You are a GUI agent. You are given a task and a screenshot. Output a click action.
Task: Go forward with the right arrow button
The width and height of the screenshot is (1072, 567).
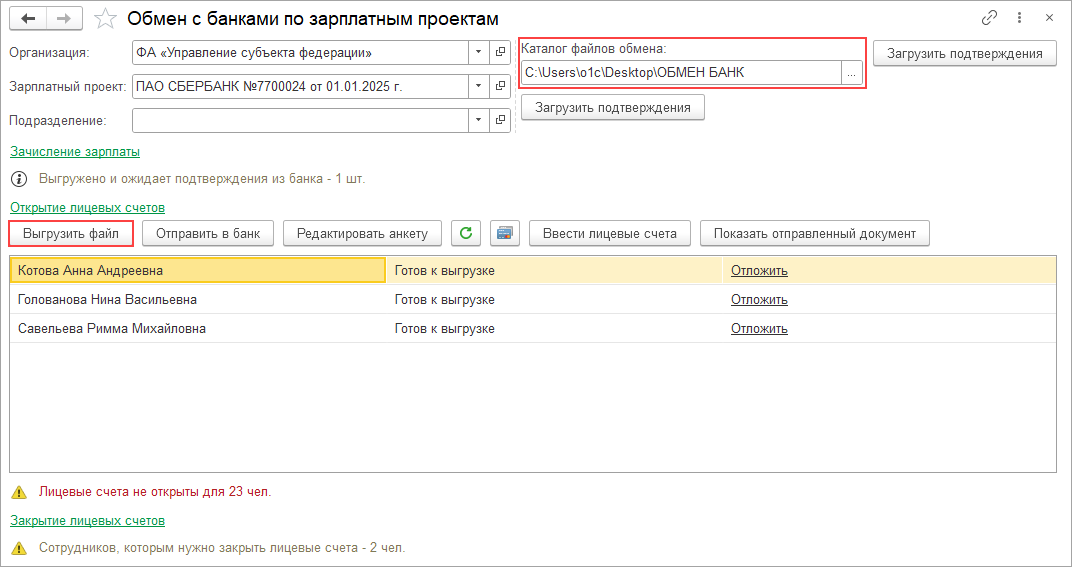click(64, 19)
